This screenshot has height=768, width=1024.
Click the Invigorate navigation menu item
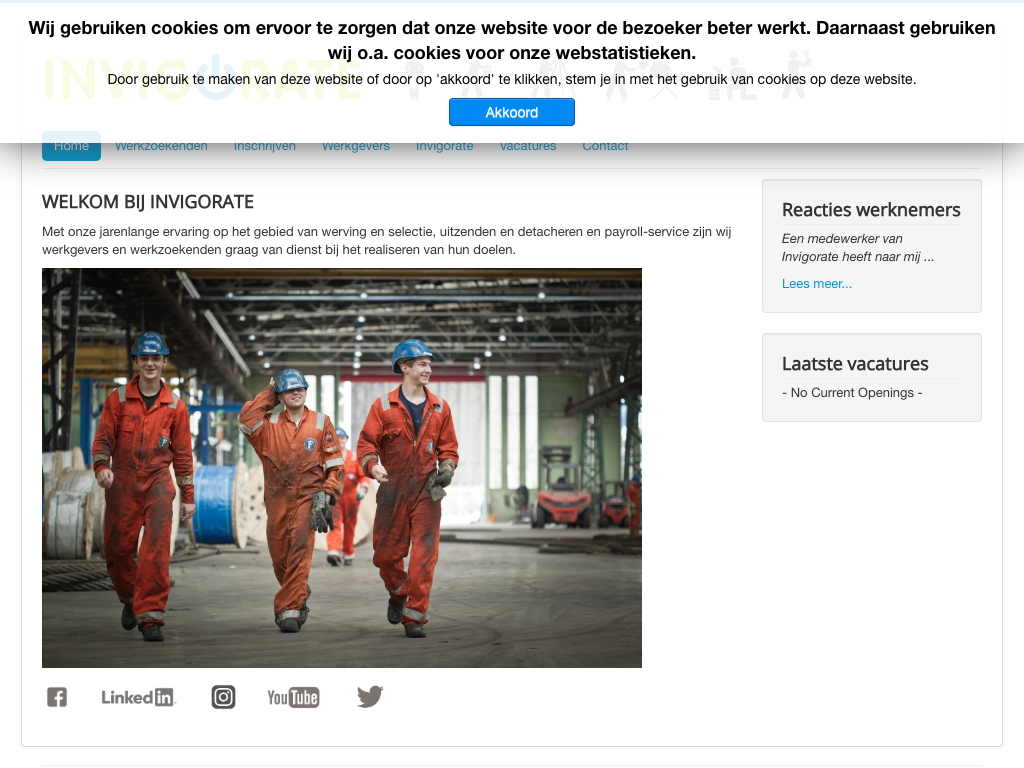[445, 147]
